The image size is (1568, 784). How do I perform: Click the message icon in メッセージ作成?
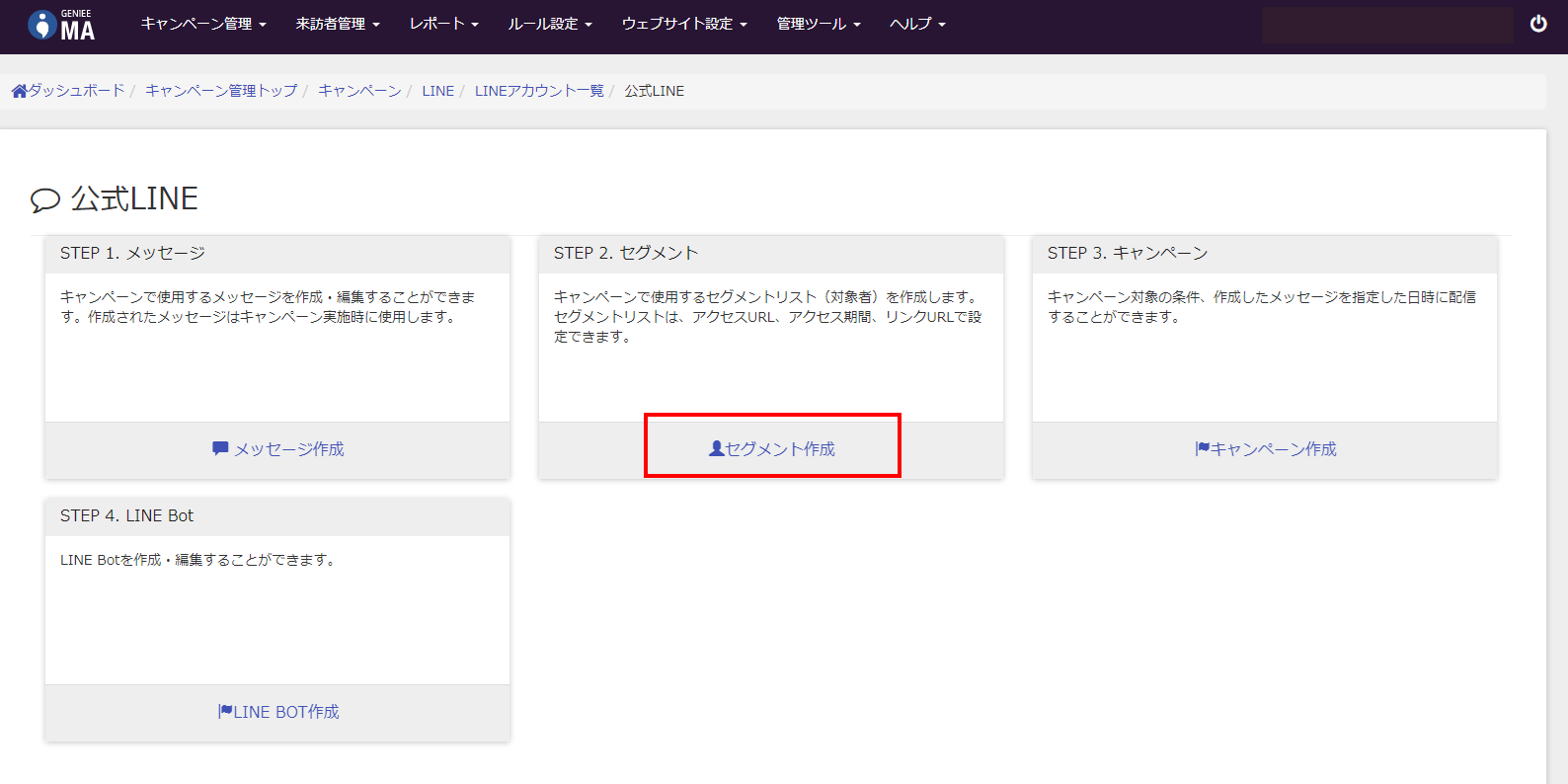pos(220,448)
